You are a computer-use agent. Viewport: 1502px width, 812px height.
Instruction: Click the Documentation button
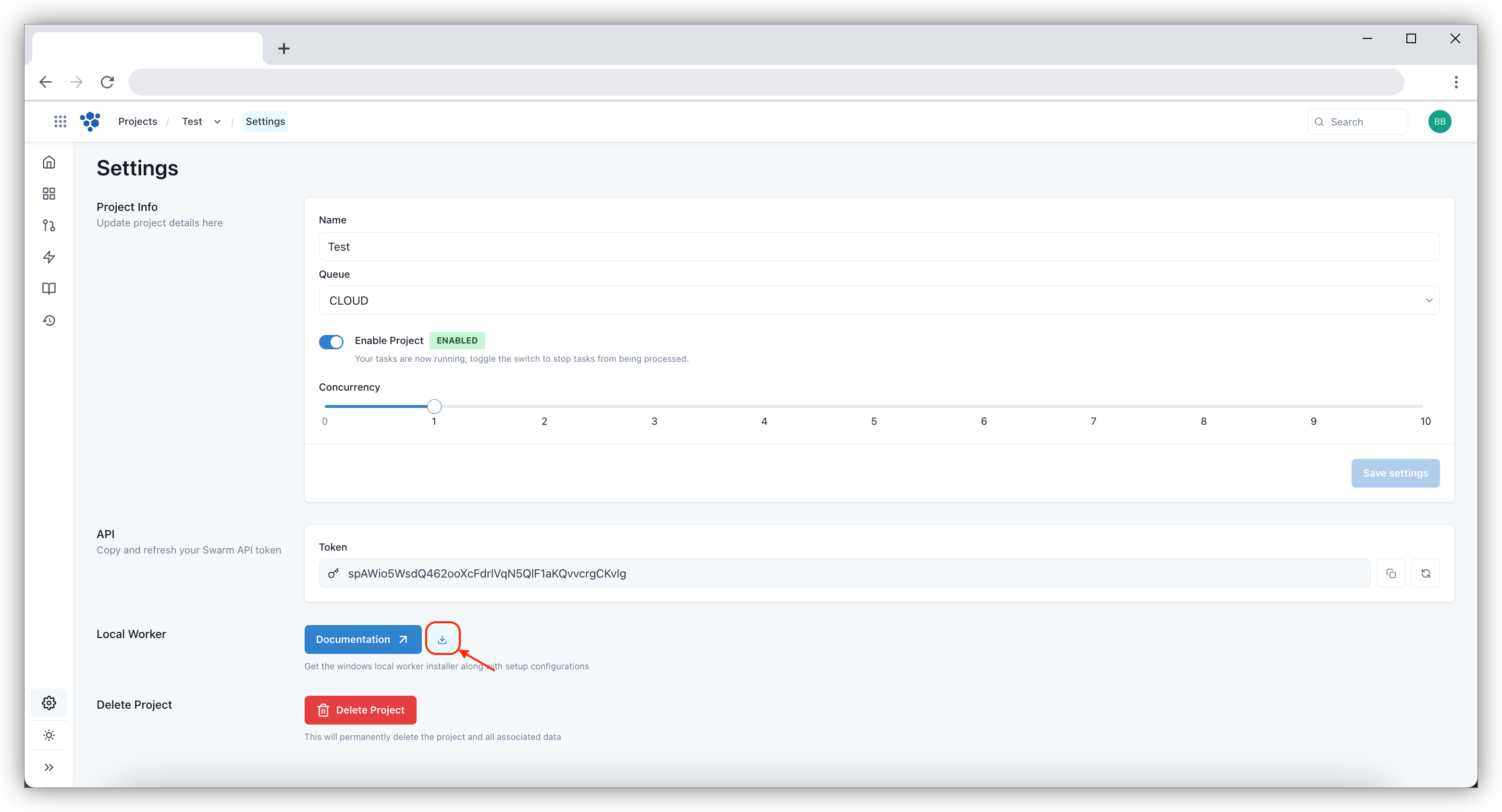click(x=362, y=638)
